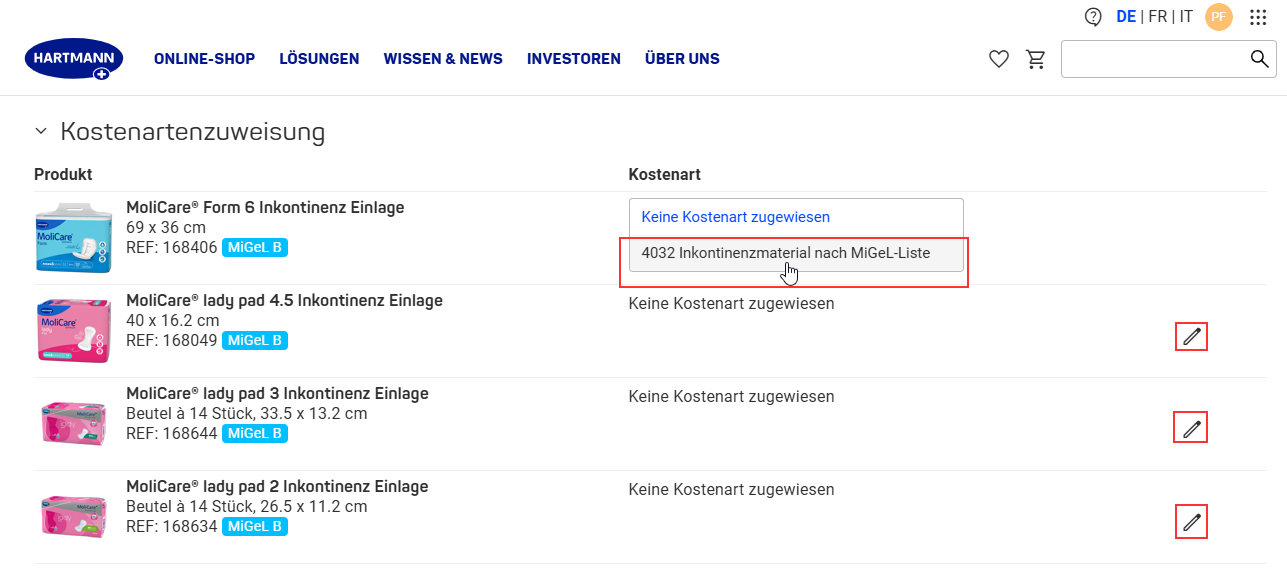Image resolution: width=1287 pixels, height=570 pixels.
Task: Click 'REF: 168406' text
Action: (x=172, y=248)
